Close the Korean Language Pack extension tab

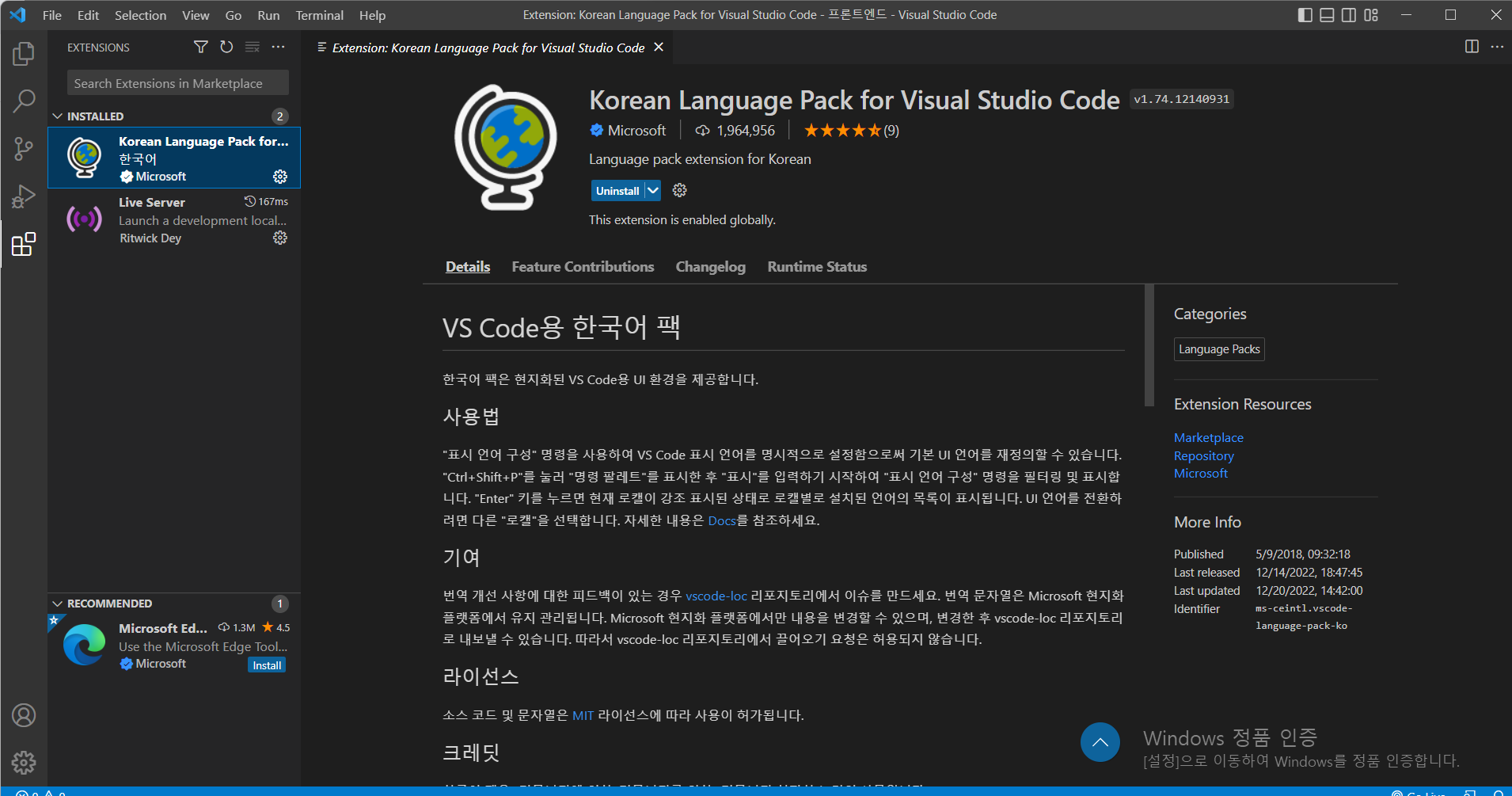[659, 48]
